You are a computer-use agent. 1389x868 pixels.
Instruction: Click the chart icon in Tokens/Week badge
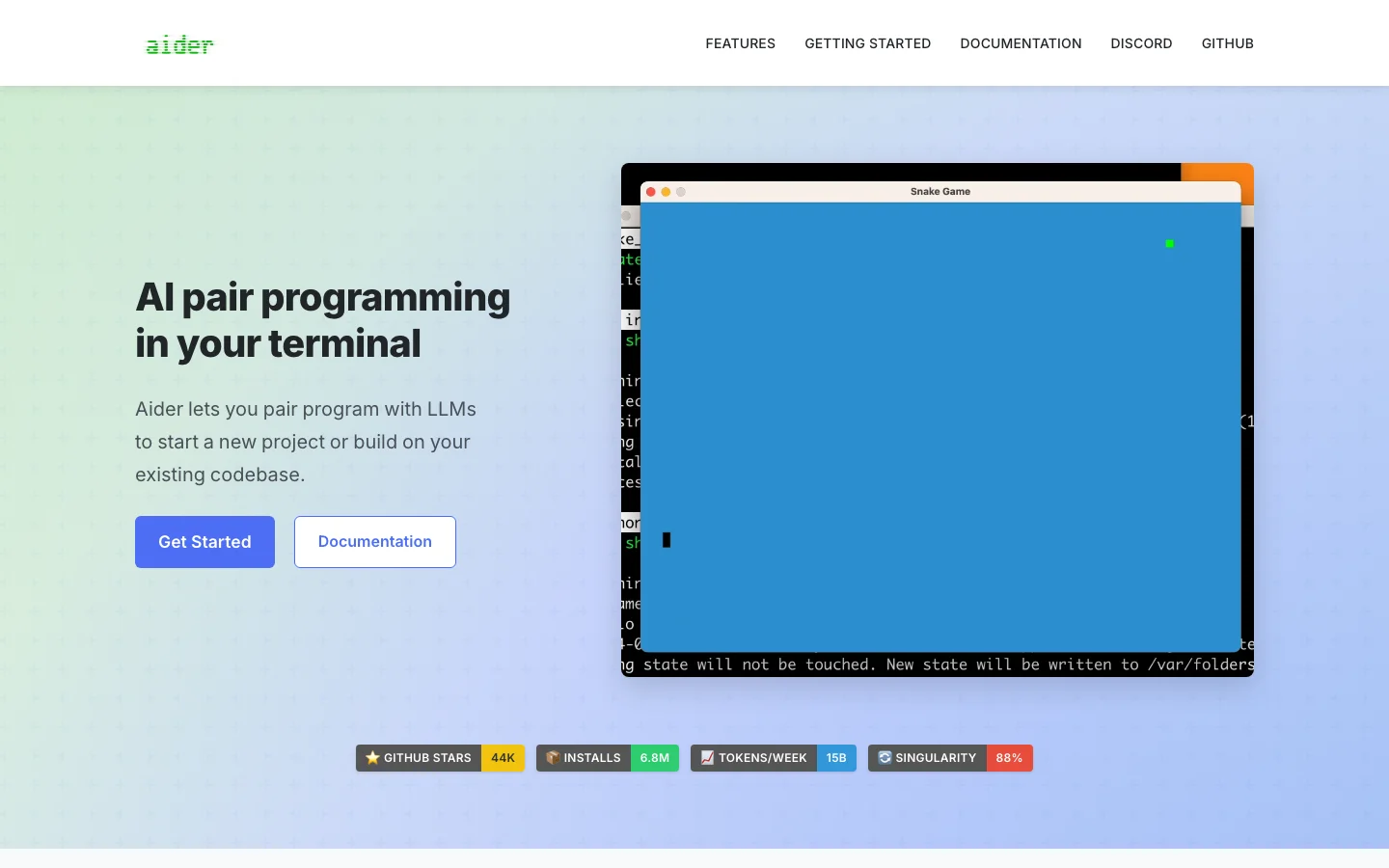[707, 758]
